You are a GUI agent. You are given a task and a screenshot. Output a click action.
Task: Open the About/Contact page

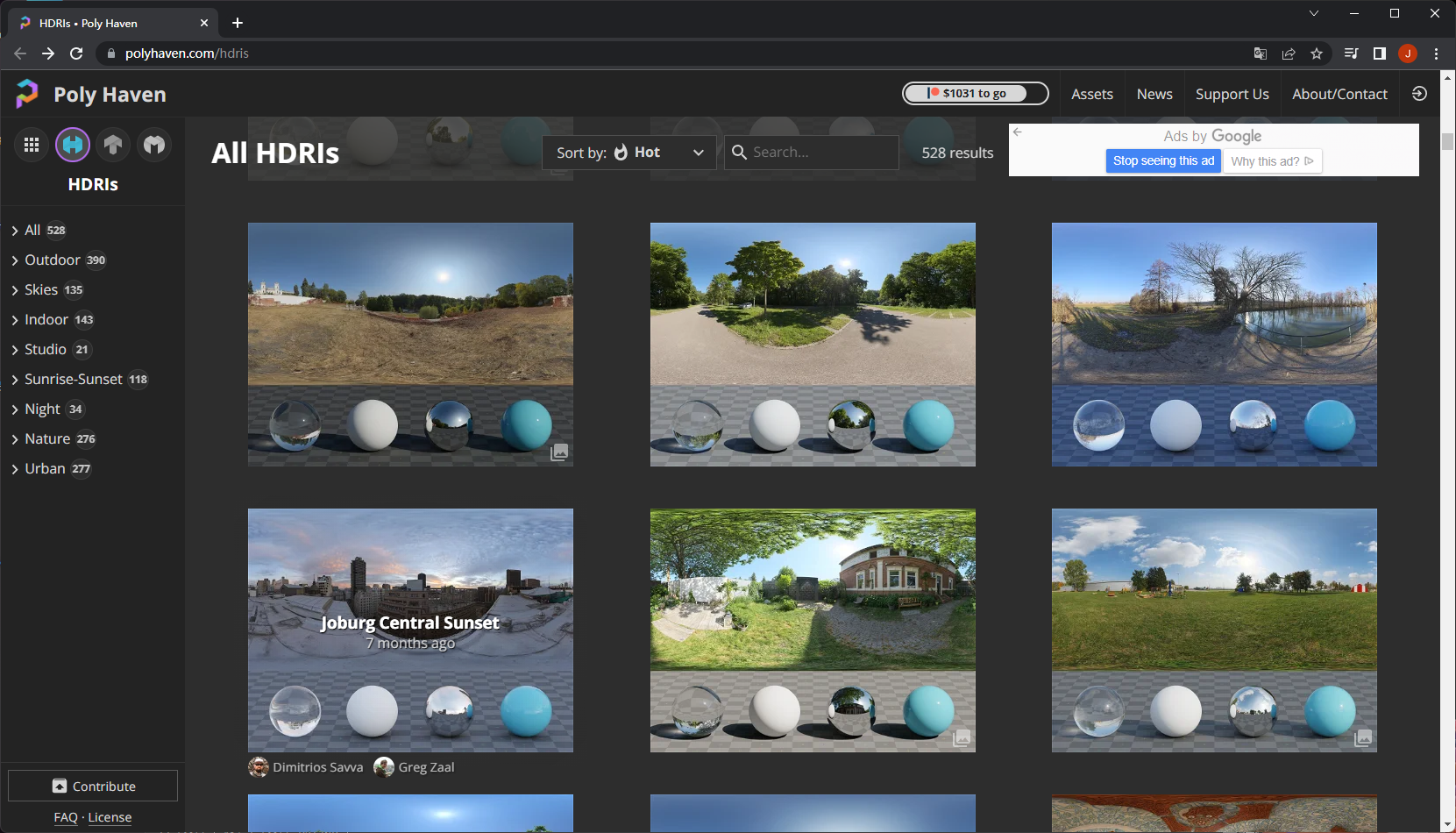click(1339, 94)
